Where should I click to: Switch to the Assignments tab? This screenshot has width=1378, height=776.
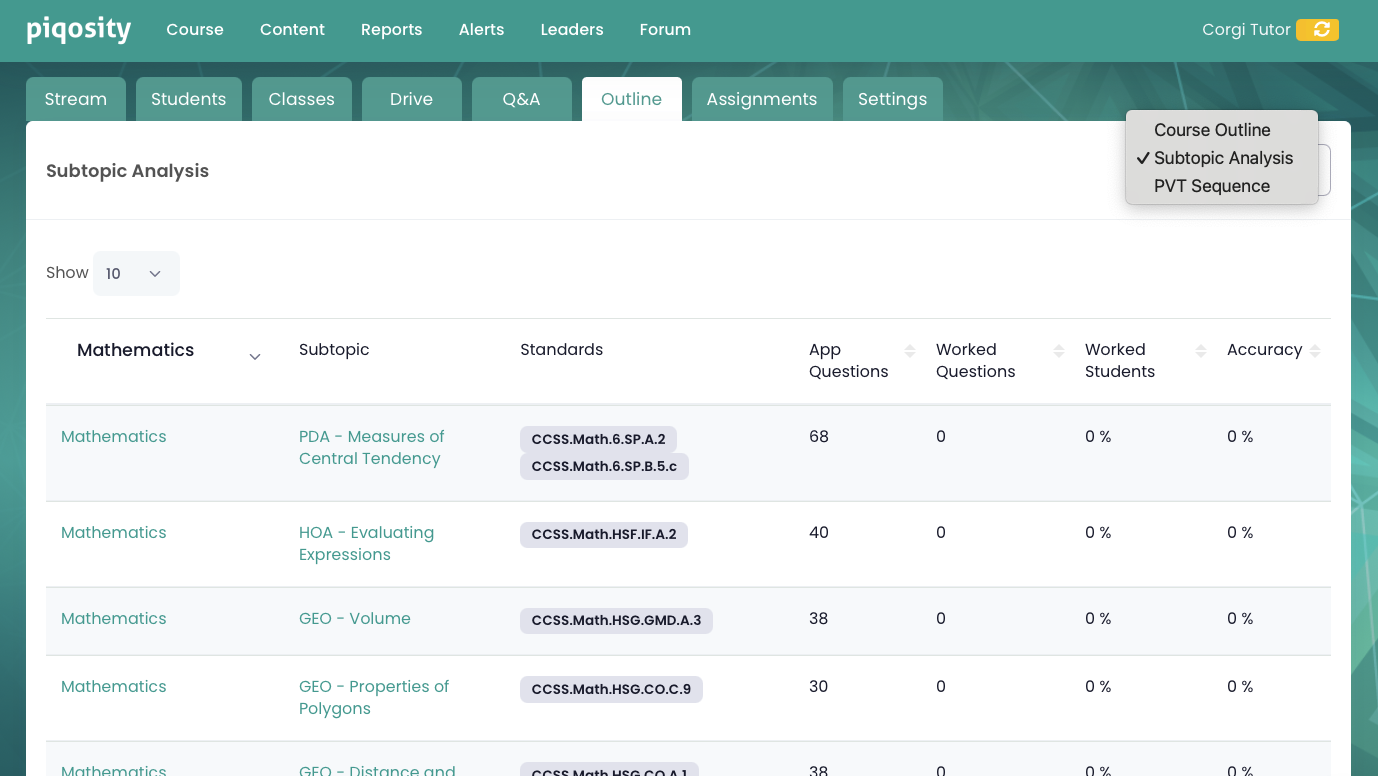click(761, 99)
